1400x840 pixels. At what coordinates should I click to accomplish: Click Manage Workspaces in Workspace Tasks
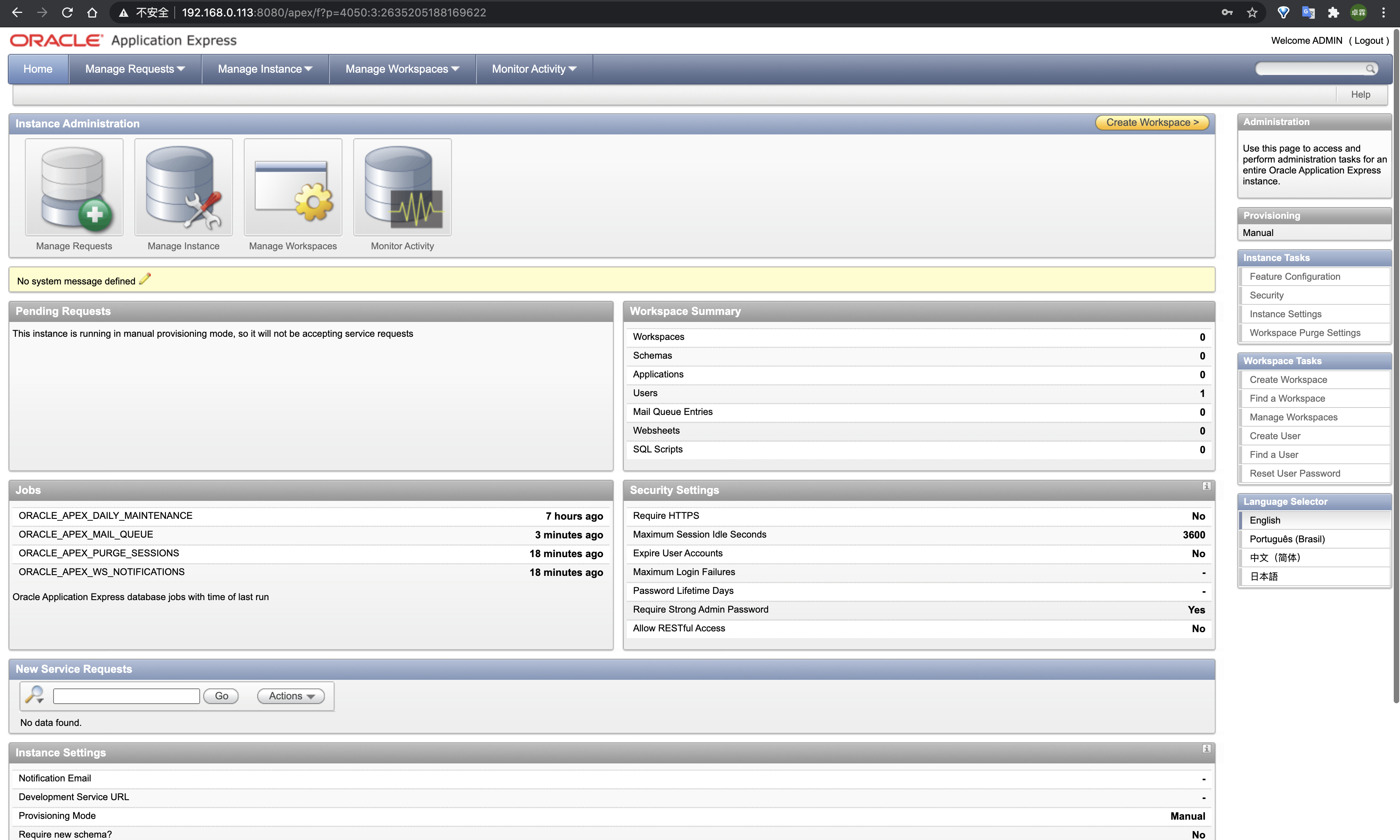tap(1314, 416)
